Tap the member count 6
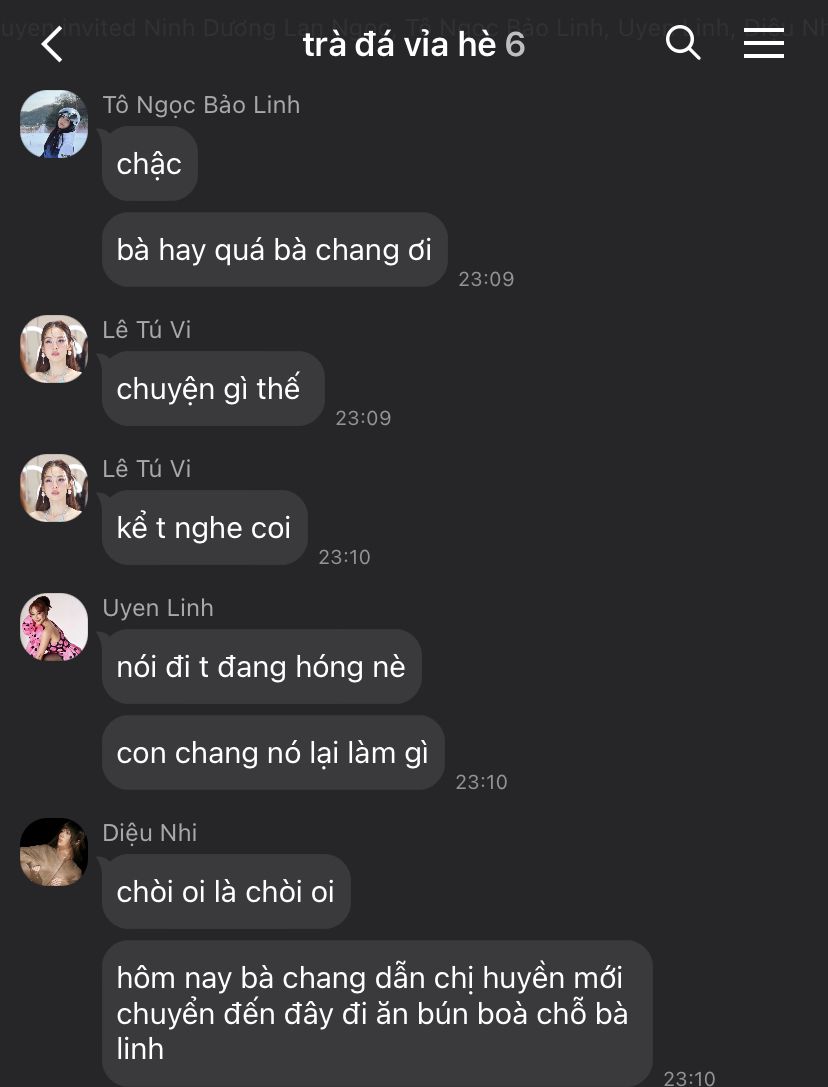Viewport: 828px width, 1087px height. pyautogui.click(x=515, y=46)
